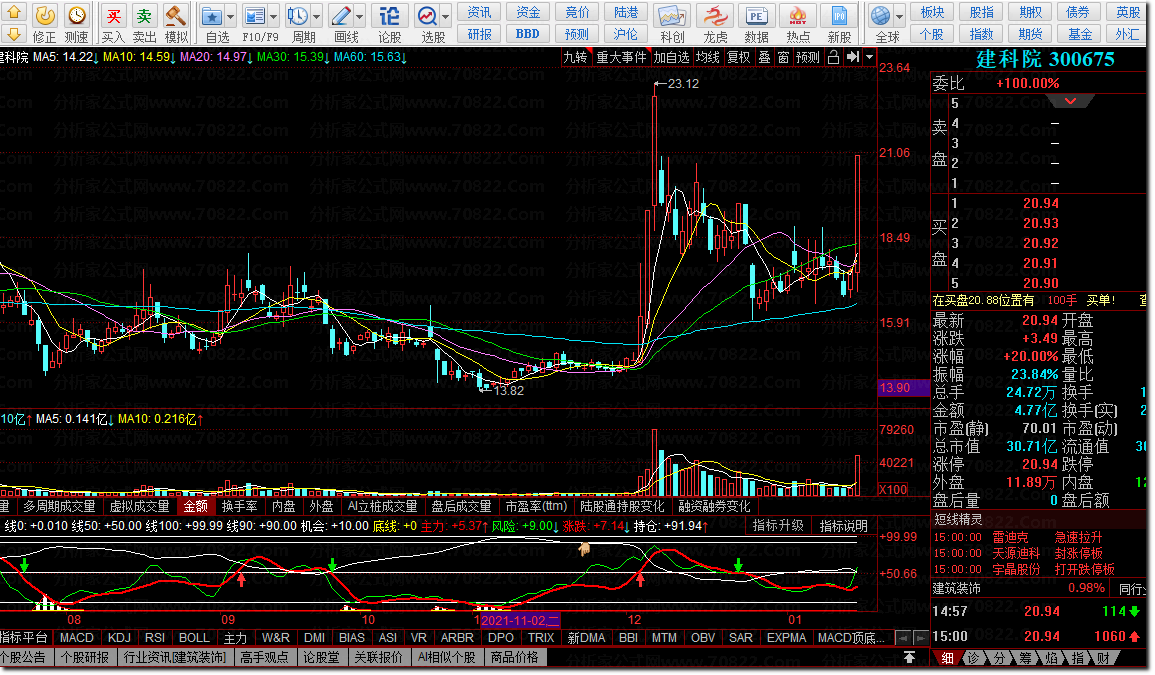Expand the 自选 dropdown arrow

231,16
